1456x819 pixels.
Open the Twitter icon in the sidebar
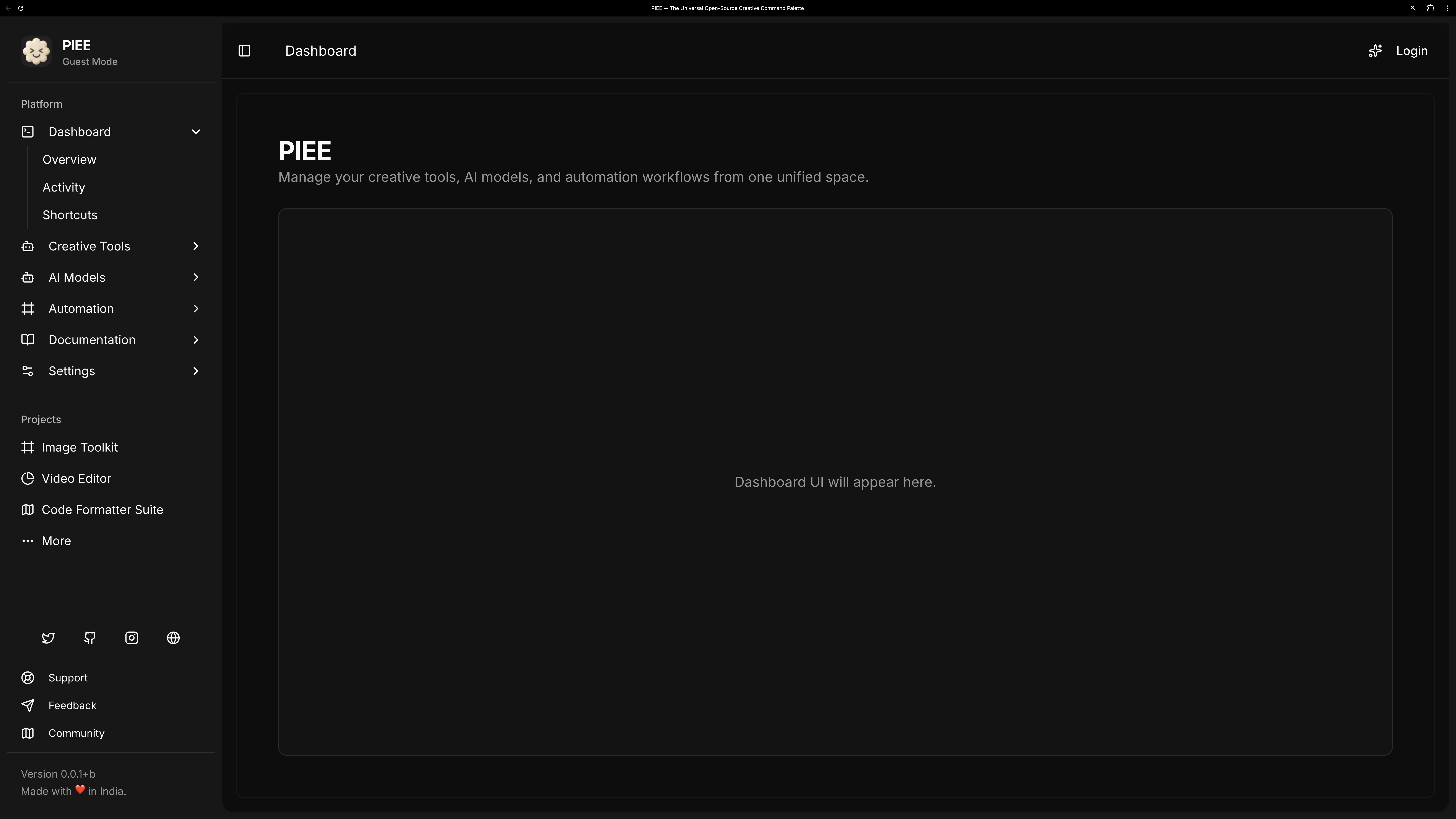pos(48,638)
